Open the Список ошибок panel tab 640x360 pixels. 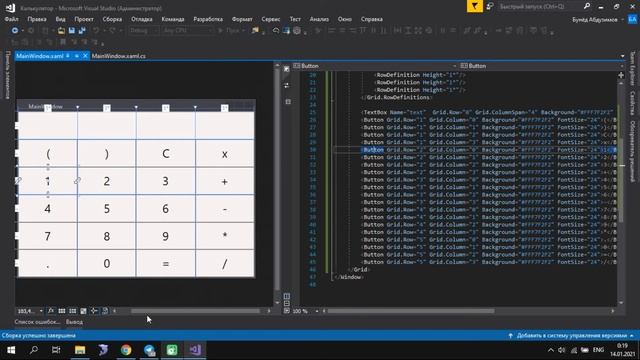tap(37, 322)
